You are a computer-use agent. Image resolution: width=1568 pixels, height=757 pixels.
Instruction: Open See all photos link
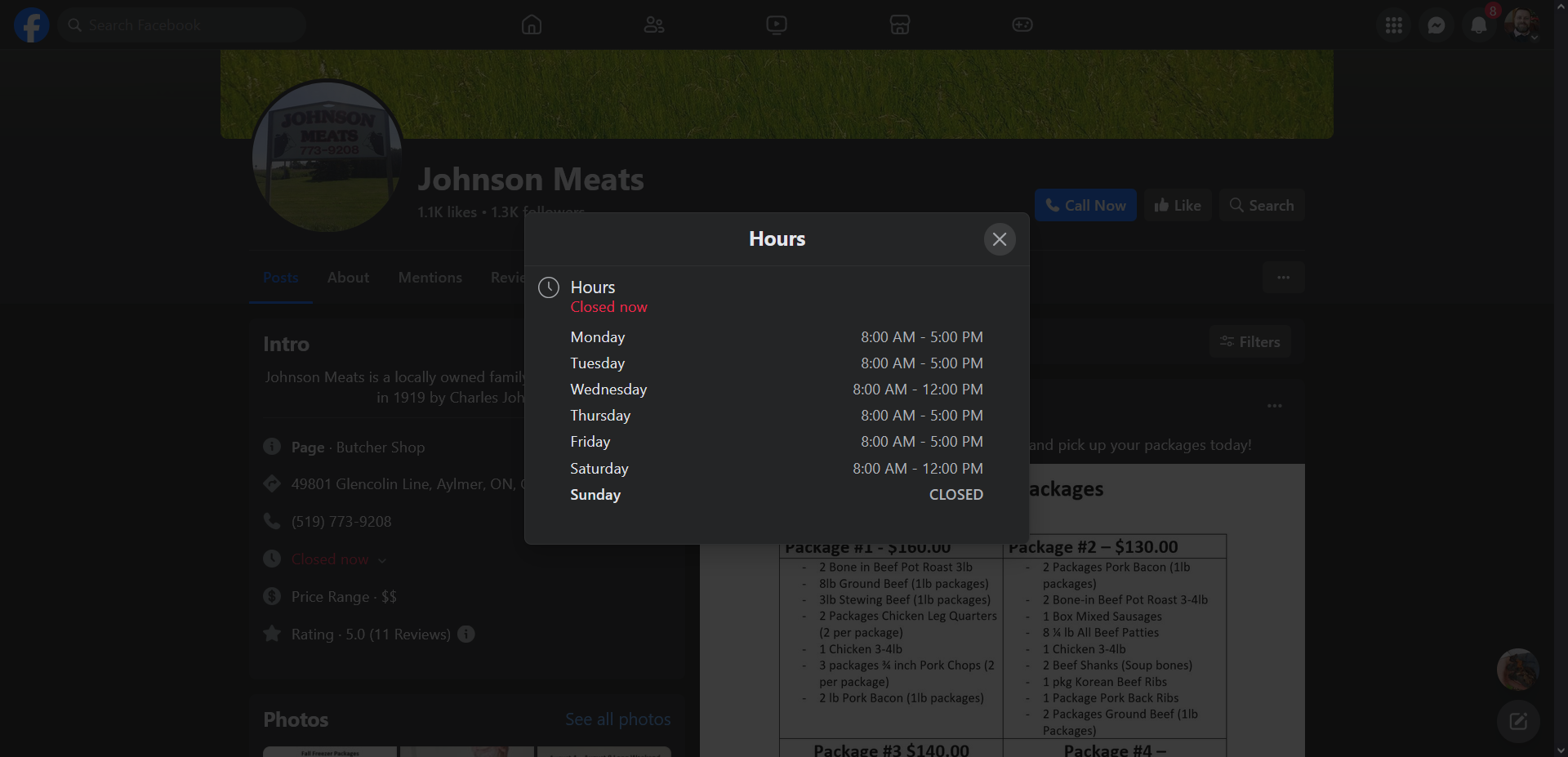click(x=617, y=719)
